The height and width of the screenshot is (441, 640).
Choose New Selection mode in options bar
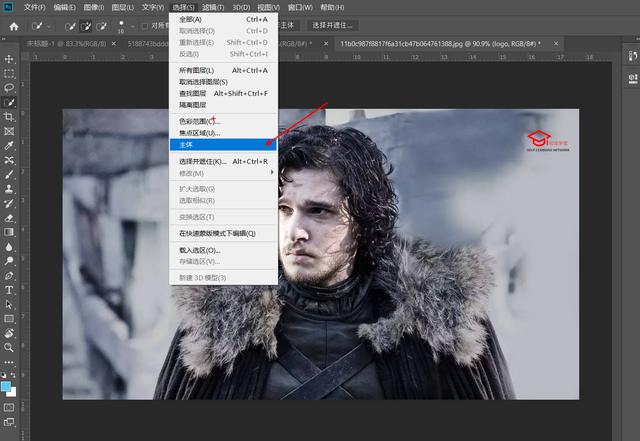tap(70, 27)
